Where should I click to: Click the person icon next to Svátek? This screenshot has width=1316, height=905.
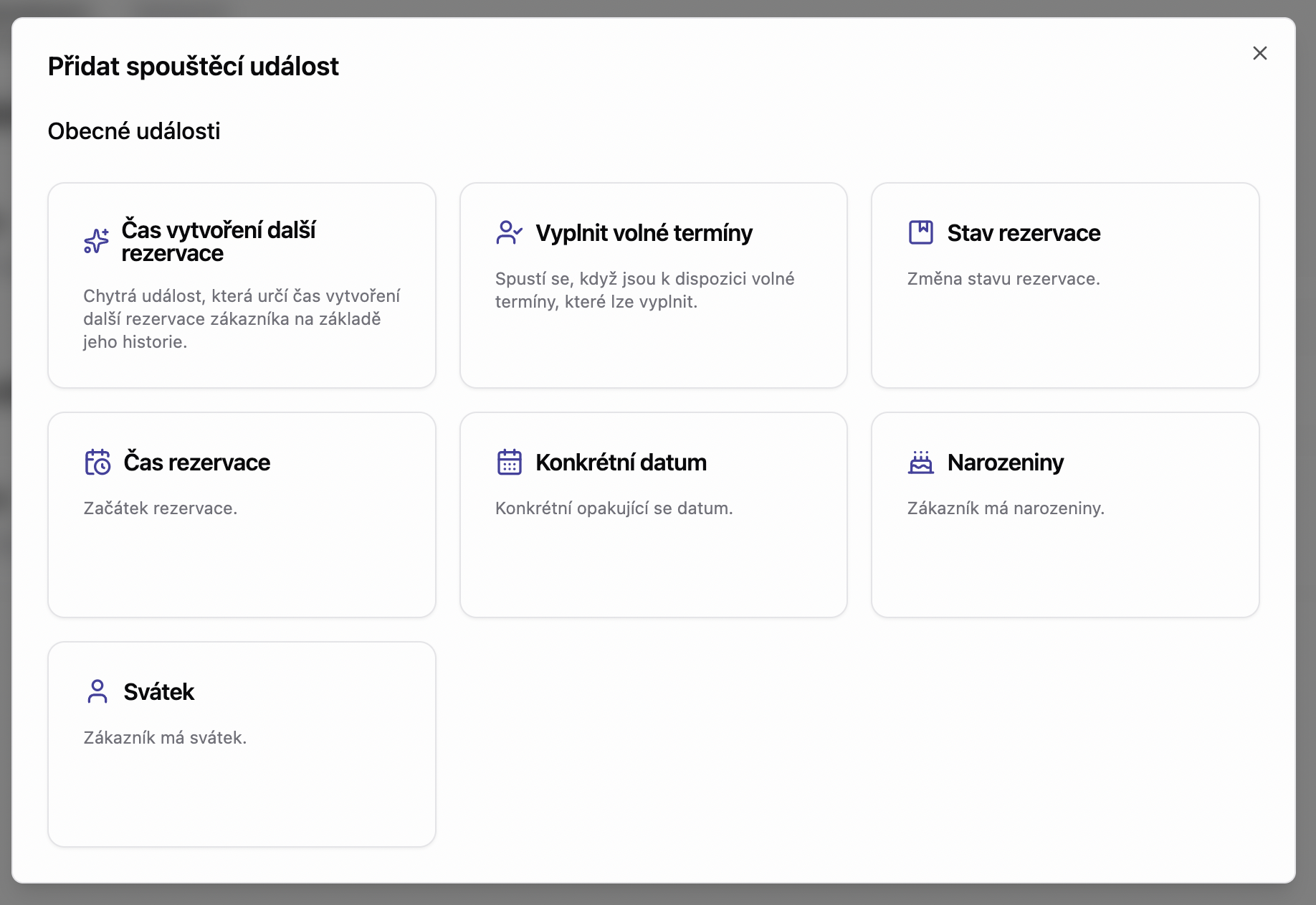[x=97, y=691]
